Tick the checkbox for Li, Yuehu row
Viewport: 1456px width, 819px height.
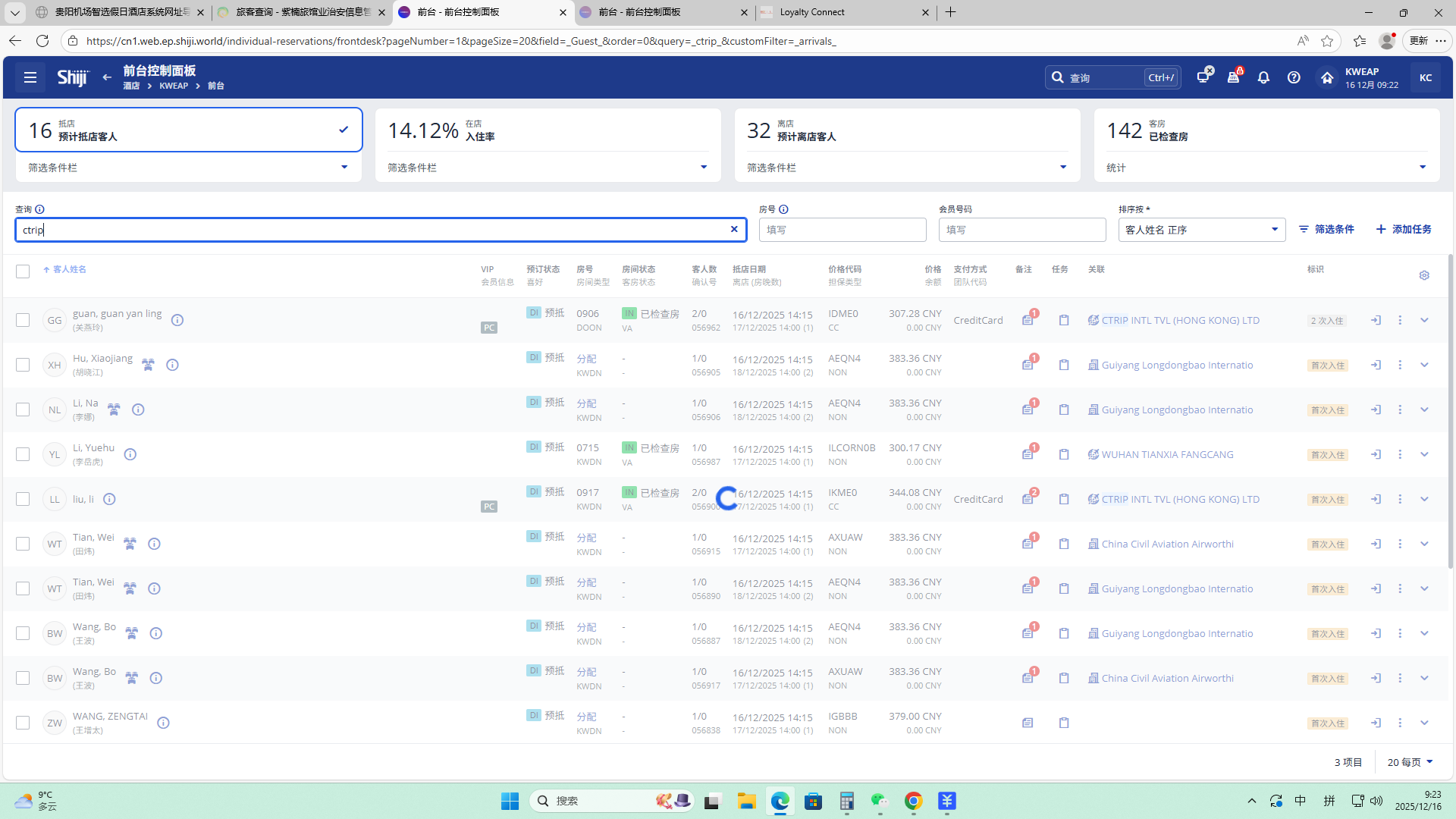[23, 454]
